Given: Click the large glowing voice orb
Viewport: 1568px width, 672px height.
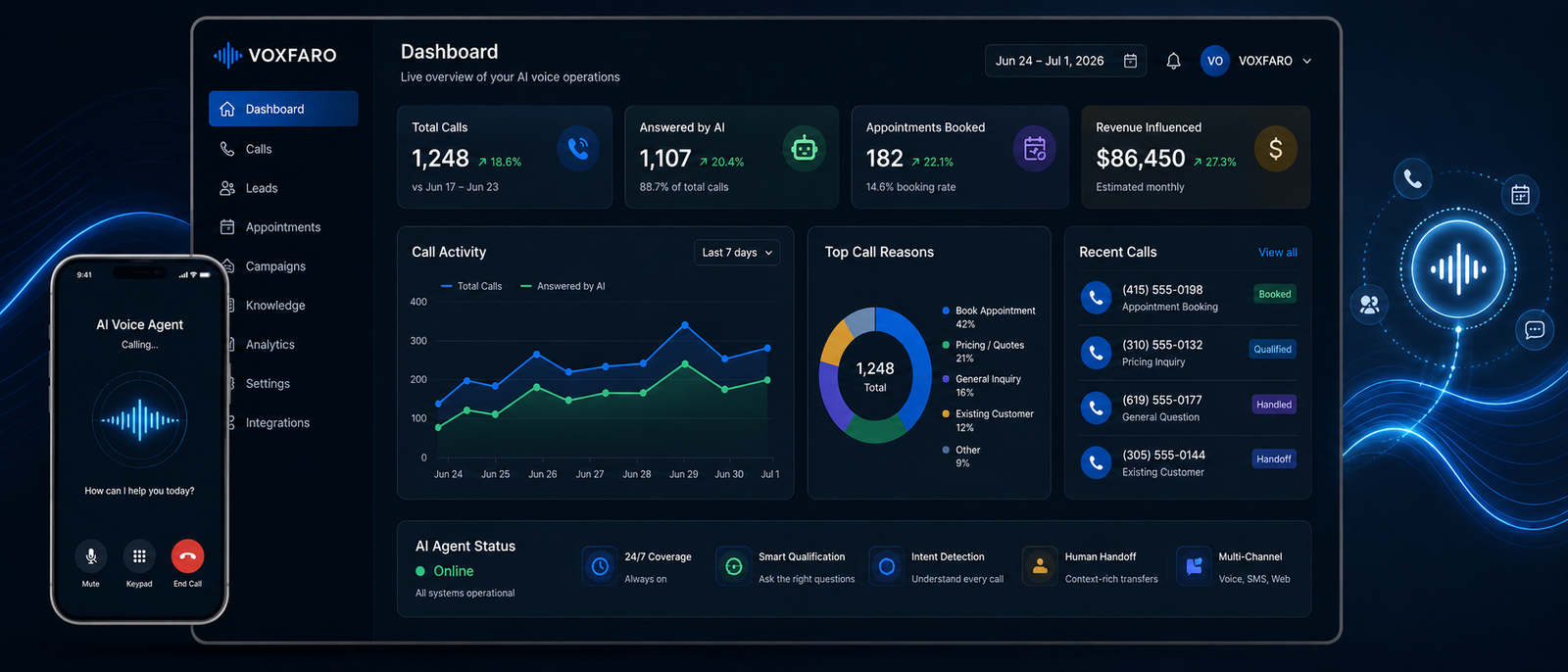Looking at the screenshot, I should pos(1458,268).
